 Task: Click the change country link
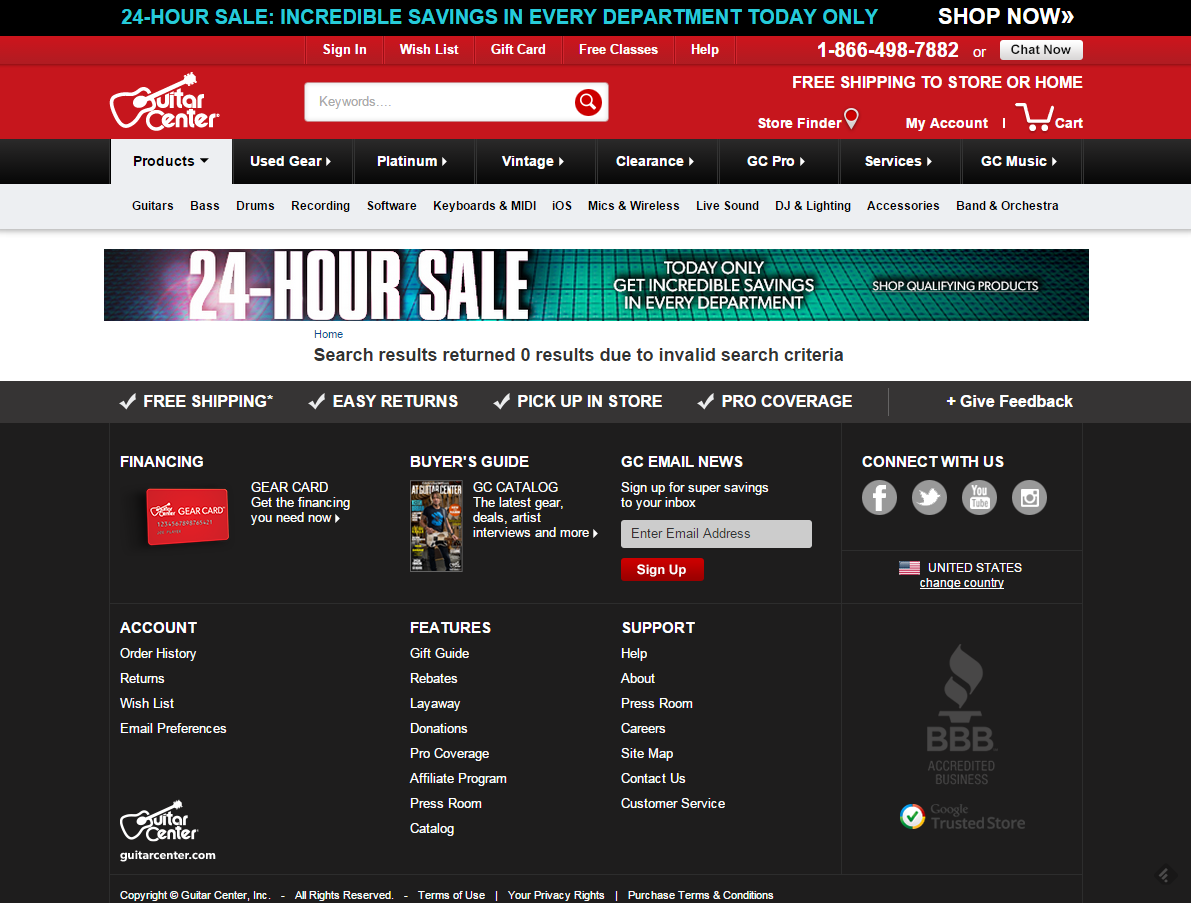point(962,583)
